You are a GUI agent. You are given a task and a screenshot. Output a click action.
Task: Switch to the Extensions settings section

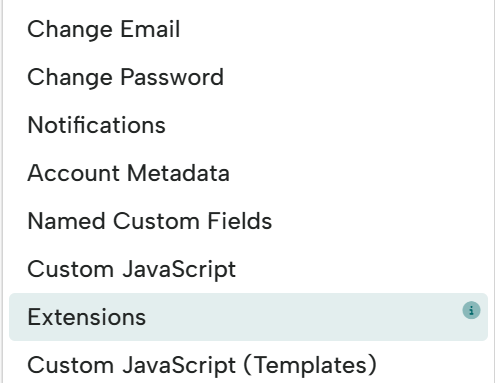click(x=248, y=317)
